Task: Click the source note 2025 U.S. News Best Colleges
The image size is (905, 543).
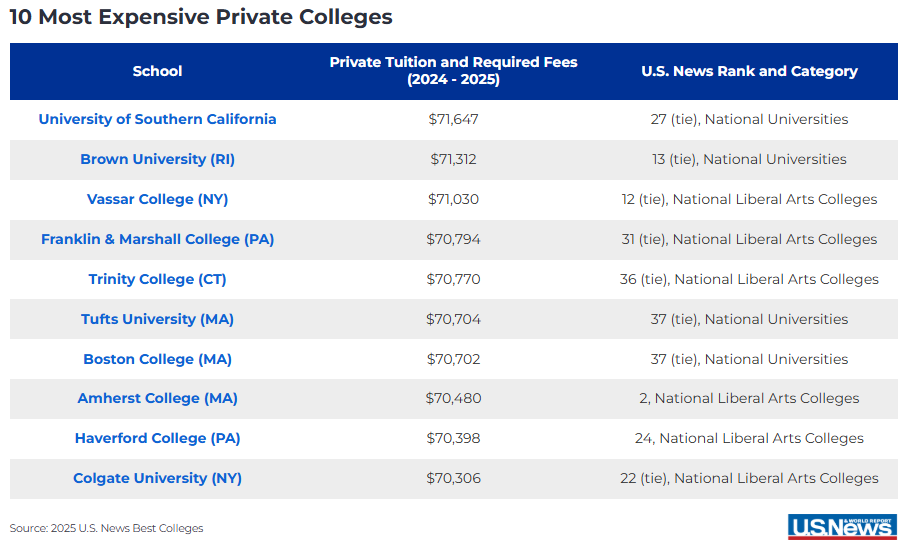Action: (x=106, y=528)
